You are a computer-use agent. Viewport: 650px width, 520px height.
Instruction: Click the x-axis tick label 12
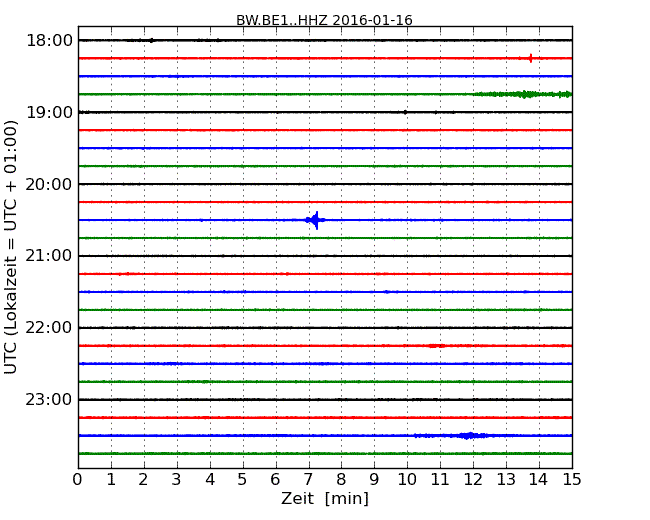[x=473, y=479]
